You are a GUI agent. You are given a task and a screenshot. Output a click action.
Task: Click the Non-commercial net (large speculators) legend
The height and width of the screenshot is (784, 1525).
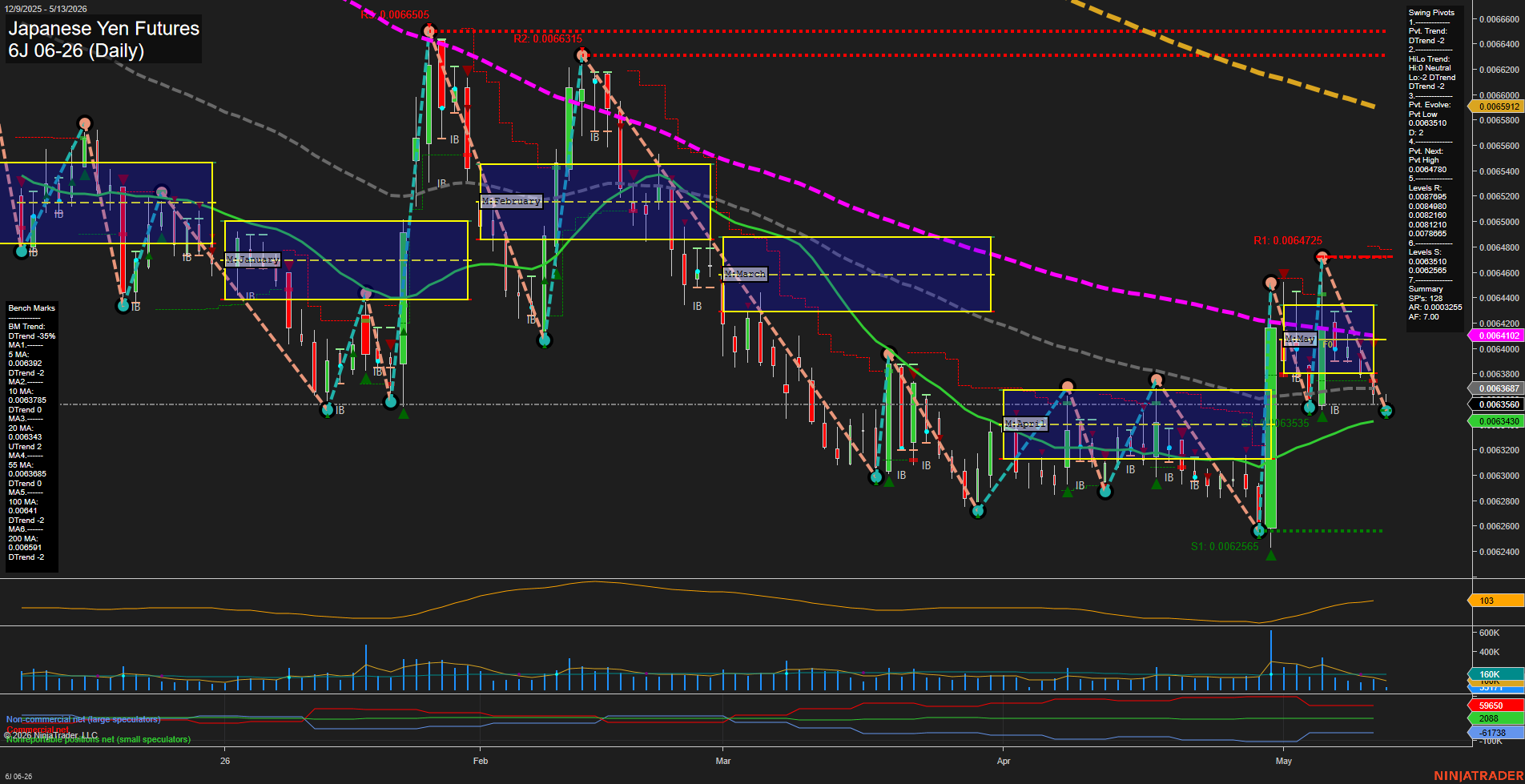click(83, 719)
